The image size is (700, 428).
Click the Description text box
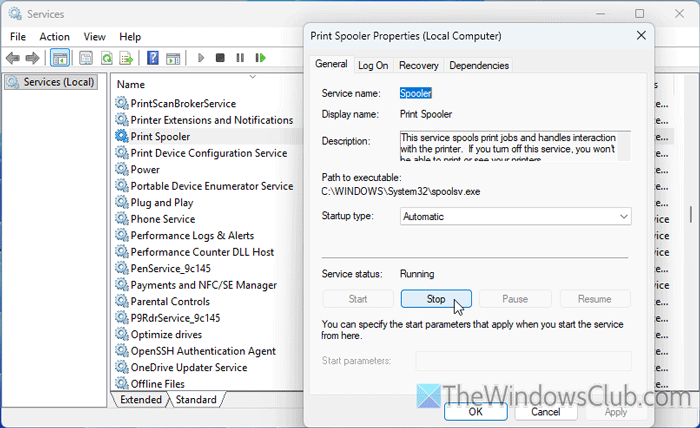click(x=515, y=146)
